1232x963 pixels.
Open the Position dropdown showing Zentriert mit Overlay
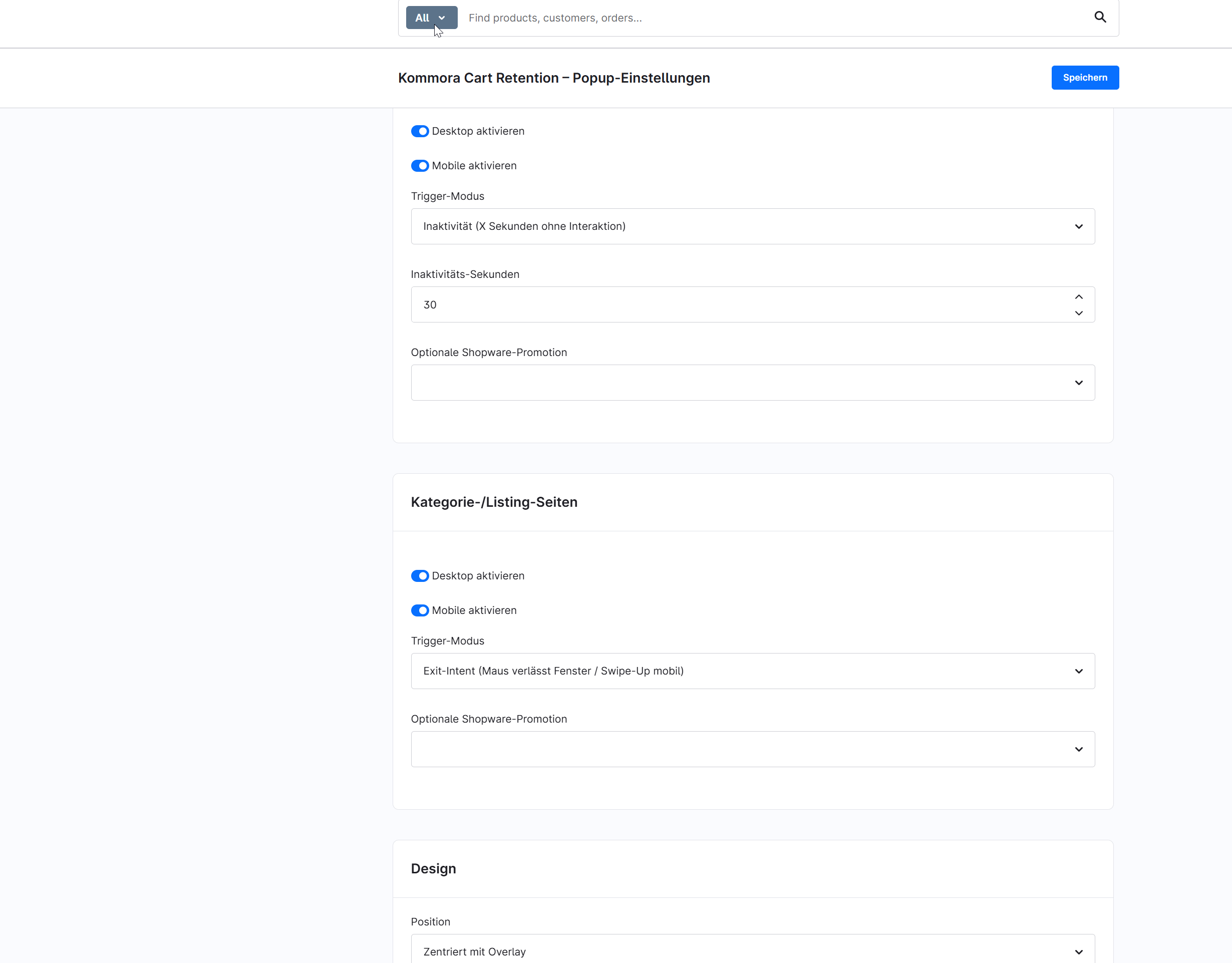(753, 949)
